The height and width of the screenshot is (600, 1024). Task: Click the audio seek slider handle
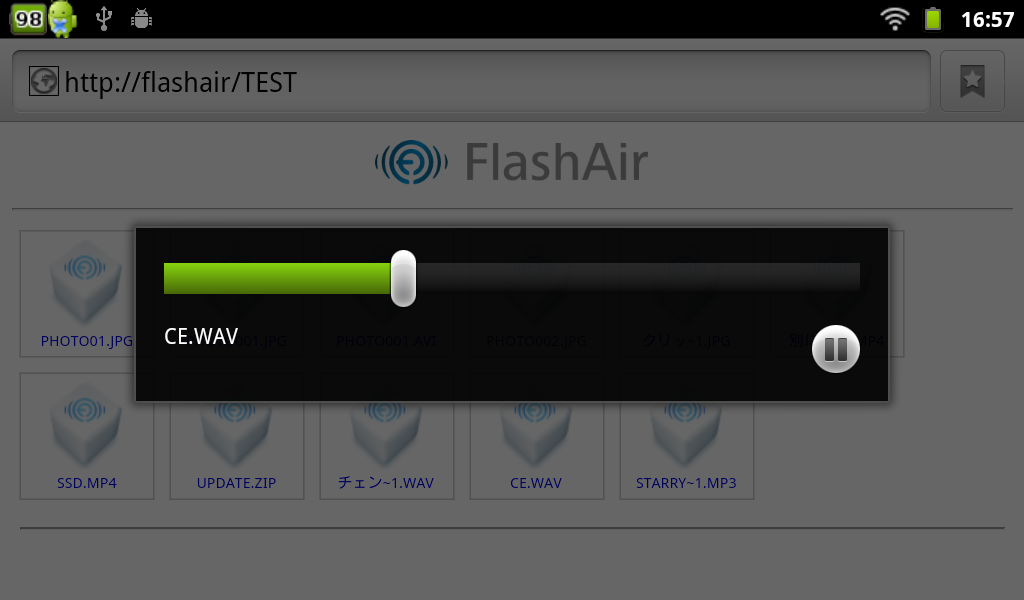click(403, 278)
